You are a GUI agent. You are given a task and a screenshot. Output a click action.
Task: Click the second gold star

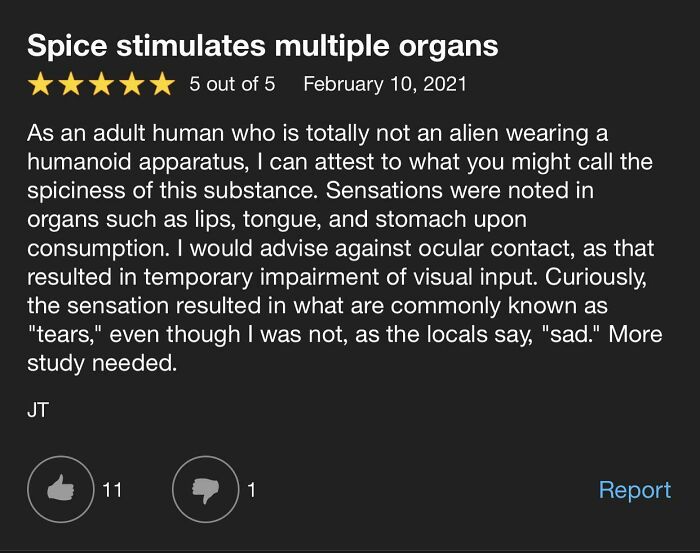pyautogui.click(x=72, y=84)
